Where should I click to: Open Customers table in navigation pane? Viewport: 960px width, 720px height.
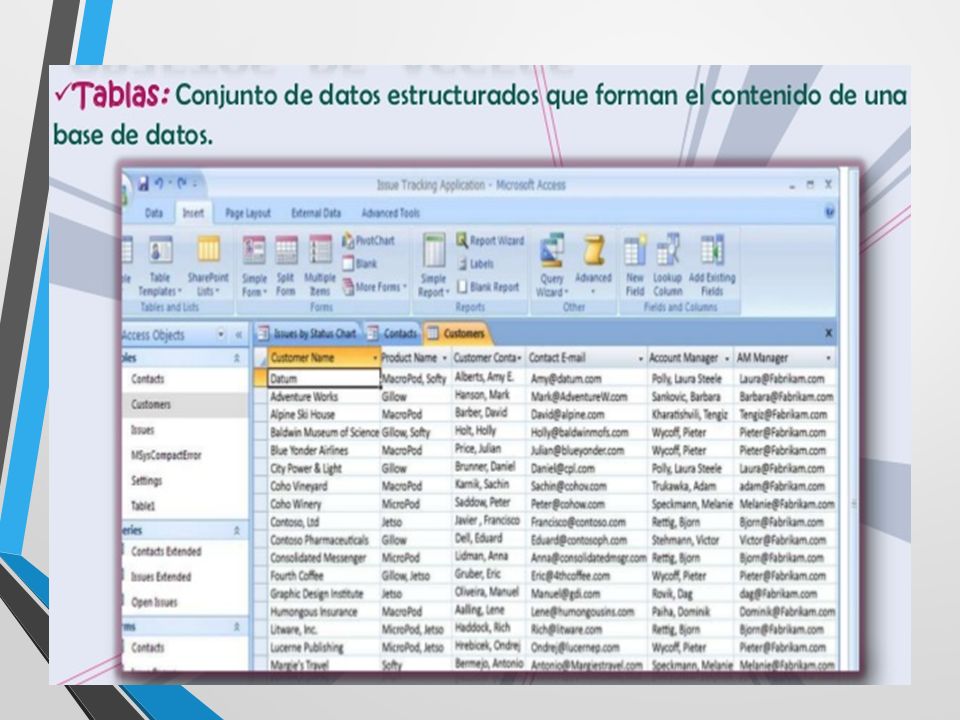tap(151, 404)
